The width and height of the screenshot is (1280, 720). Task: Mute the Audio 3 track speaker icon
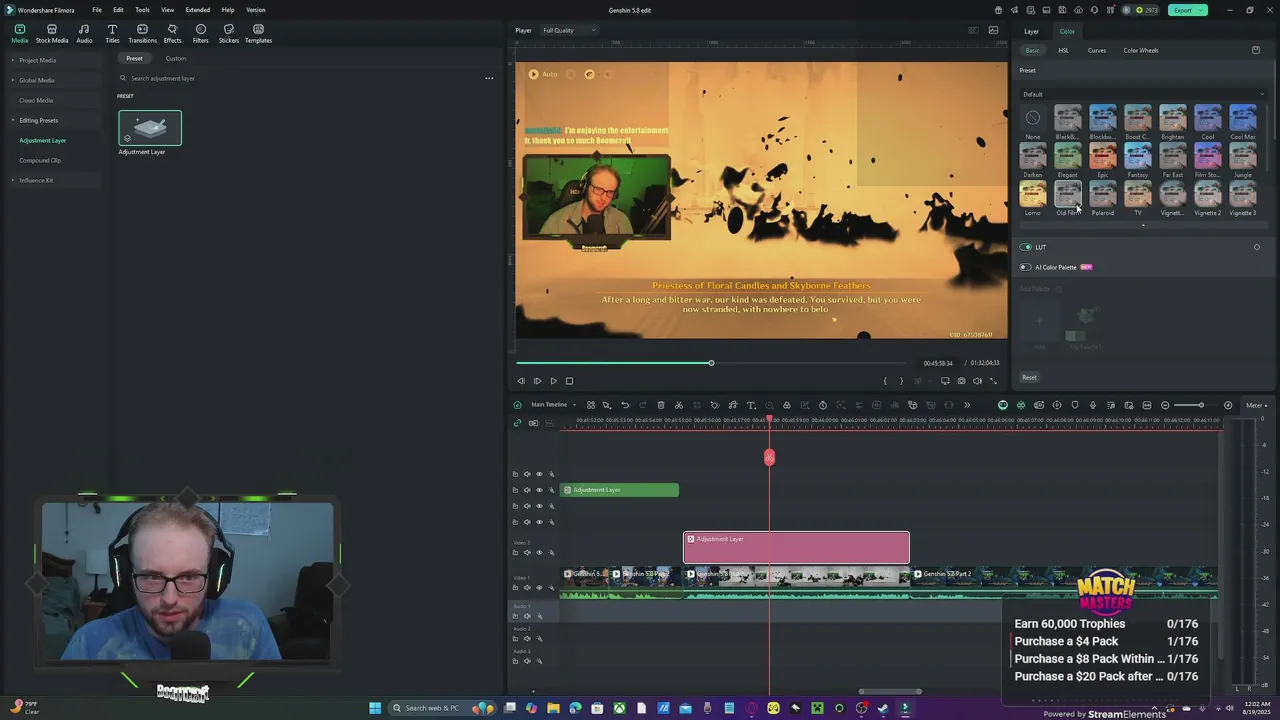point(527,661)
